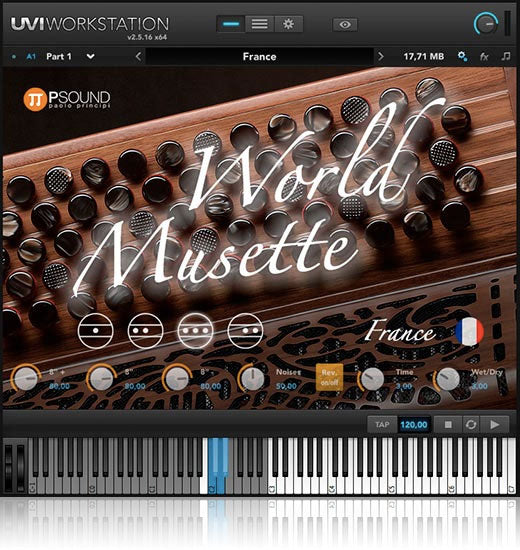This screenshot has height=550, width=520.
Task: Click the 17,71 MB memory readout
Action: pyautogui.click(x=424, y=56)
